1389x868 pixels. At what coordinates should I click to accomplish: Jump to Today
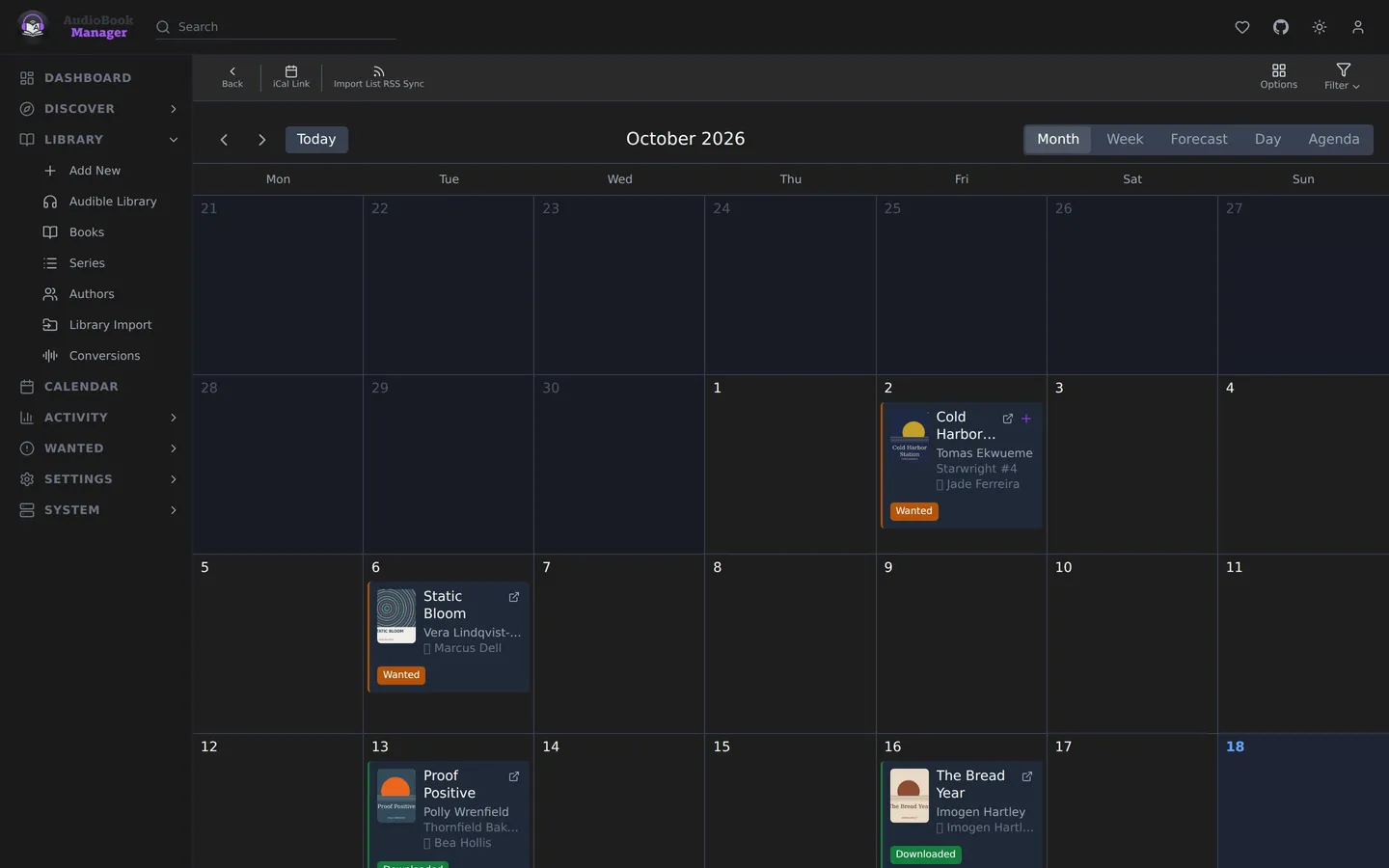tap(316, 140)
